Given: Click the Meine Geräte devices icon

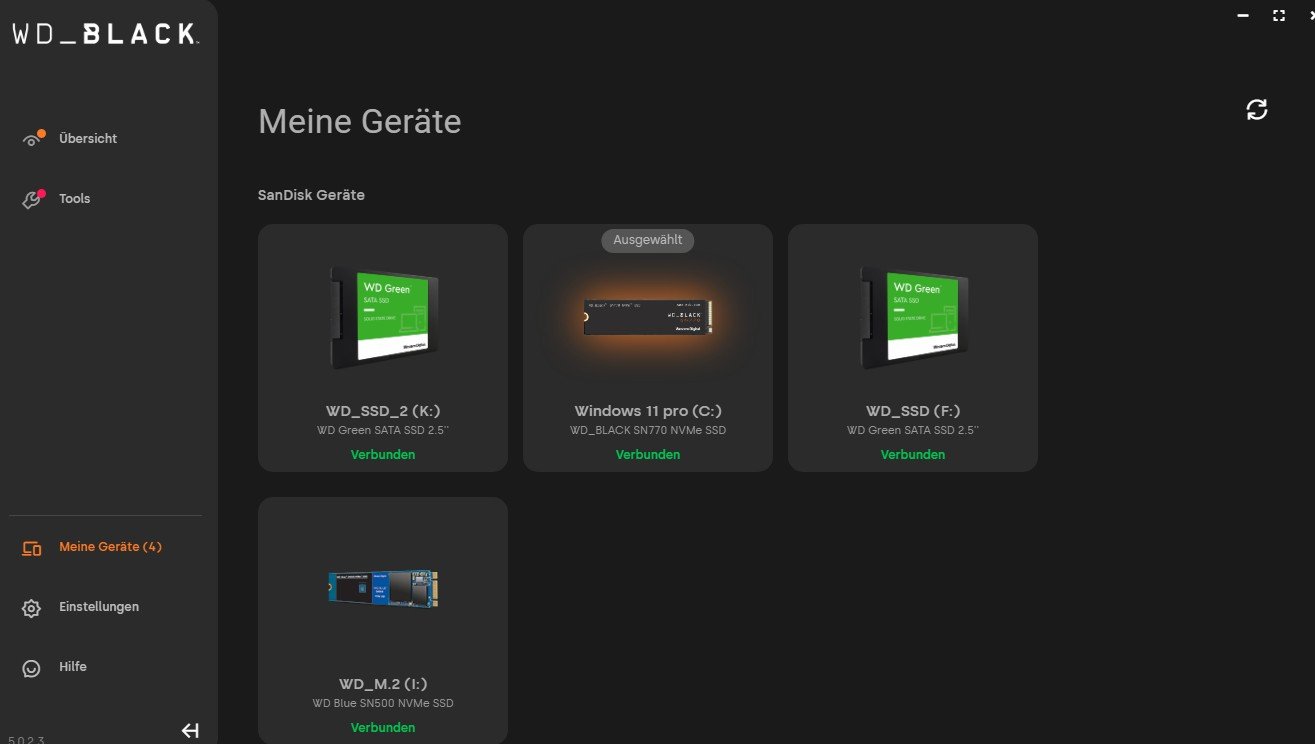Looking at the screenshot, I should point(32,547).
